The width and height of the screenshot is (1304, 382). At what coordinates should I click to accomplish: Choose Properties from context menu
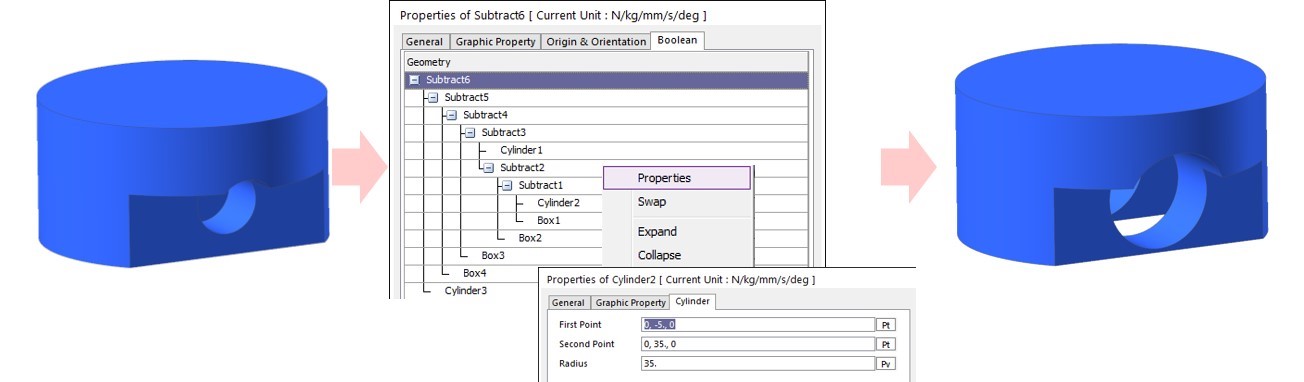coord(676,178)
